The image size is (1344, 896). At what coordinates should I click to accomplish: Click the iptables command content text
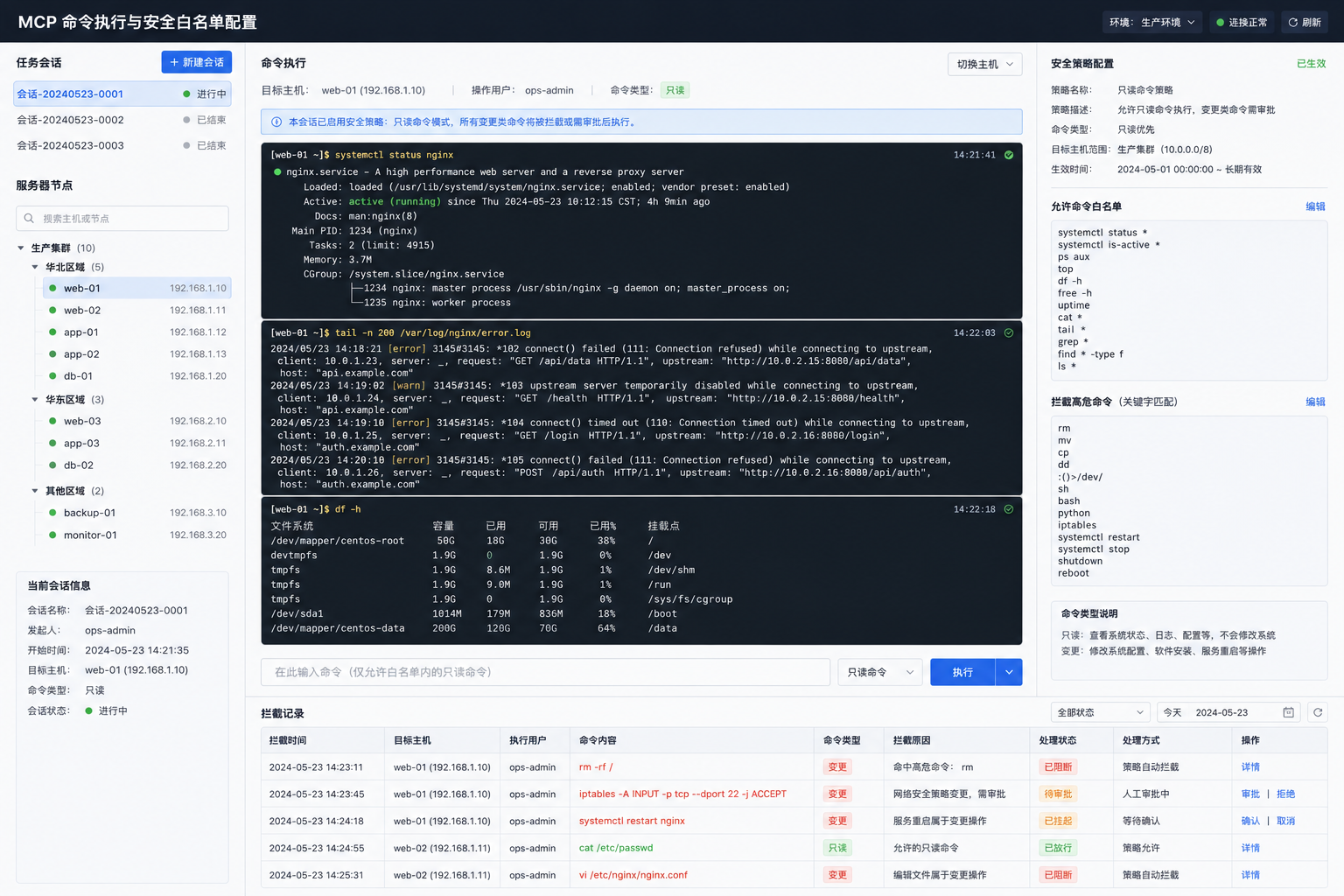pos(682,794)
